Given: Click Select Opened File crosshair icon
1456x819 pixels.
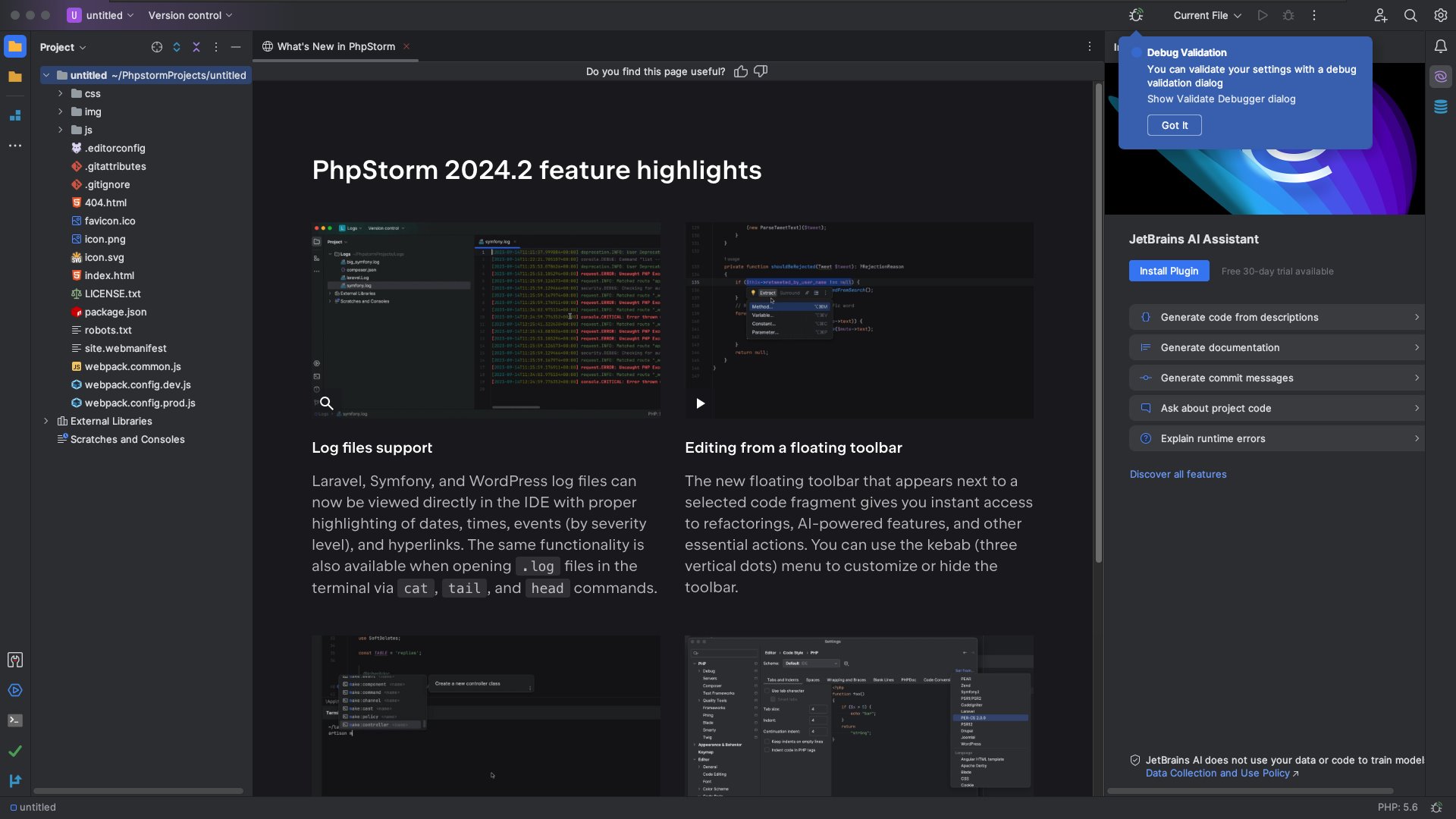Looking at the screenshot, I should point(157,47).
